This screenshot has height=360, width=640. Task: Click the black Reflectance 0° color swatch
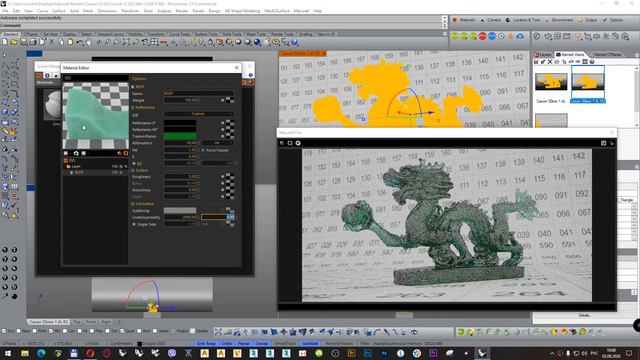click(x=180, y=122)
